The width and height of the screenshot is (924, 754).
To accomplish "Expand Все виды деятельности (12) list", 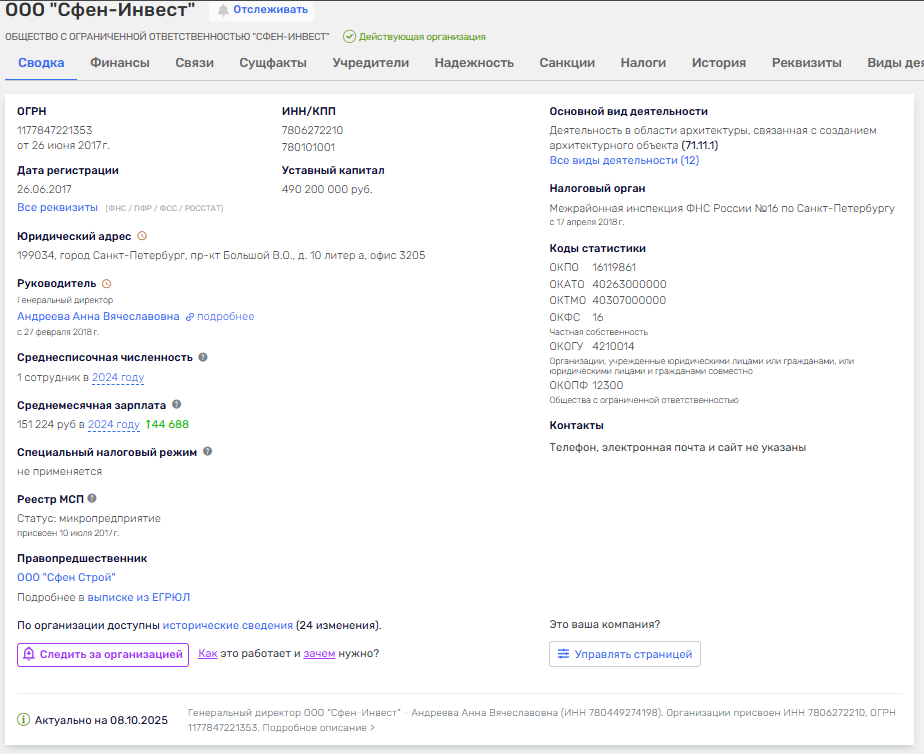I will coord(624,160).
